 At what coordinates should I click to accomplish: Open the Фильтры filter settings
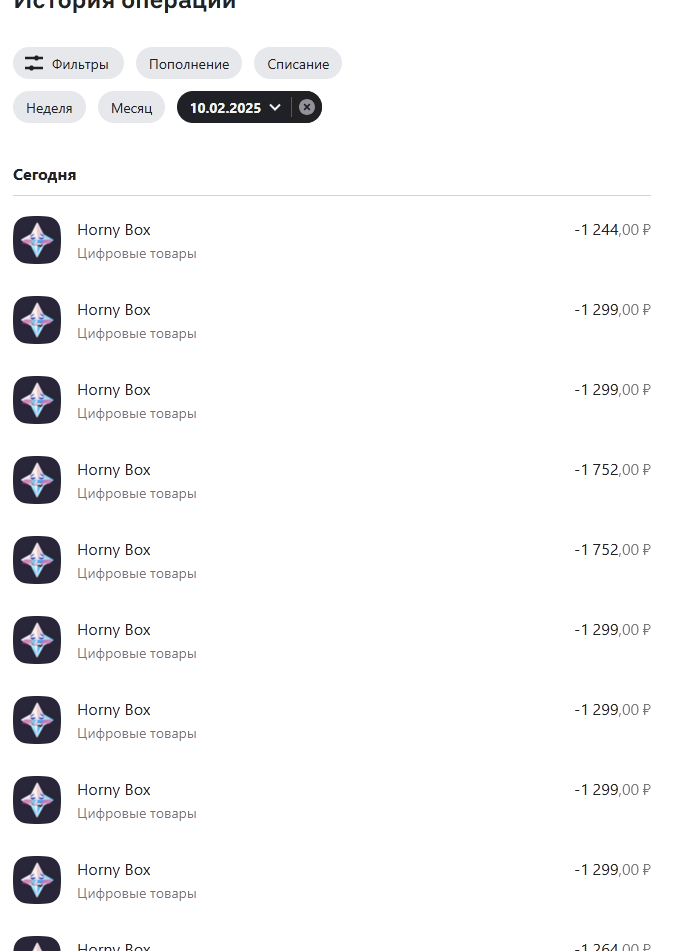[x=68, y=63]
